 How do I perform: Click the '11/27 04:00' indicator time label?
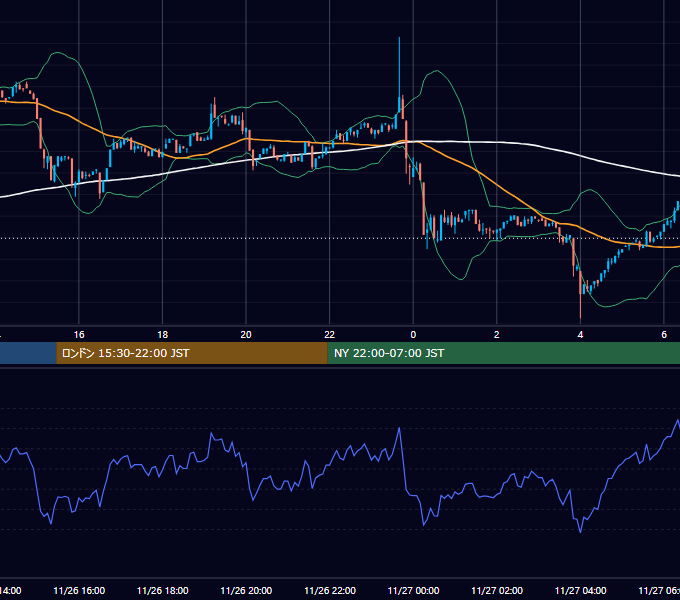581,590
